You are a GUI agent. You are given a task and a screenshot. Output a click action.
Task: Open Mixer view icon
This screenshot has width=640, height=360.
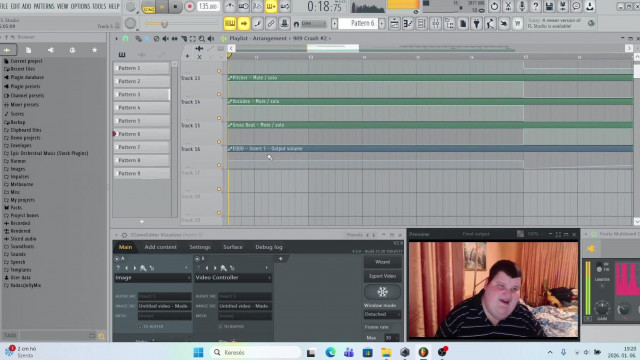pyautogui.click(x=436, y=24)
